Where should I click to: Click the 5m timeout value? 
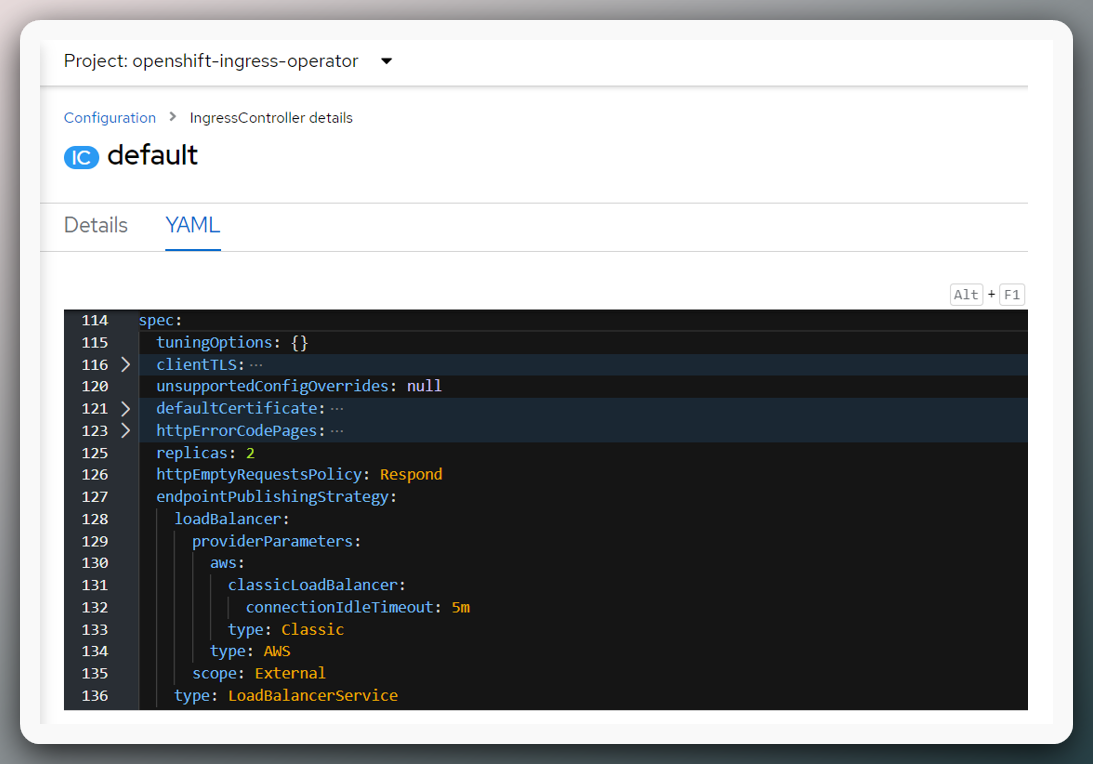(x=461, y=608)
